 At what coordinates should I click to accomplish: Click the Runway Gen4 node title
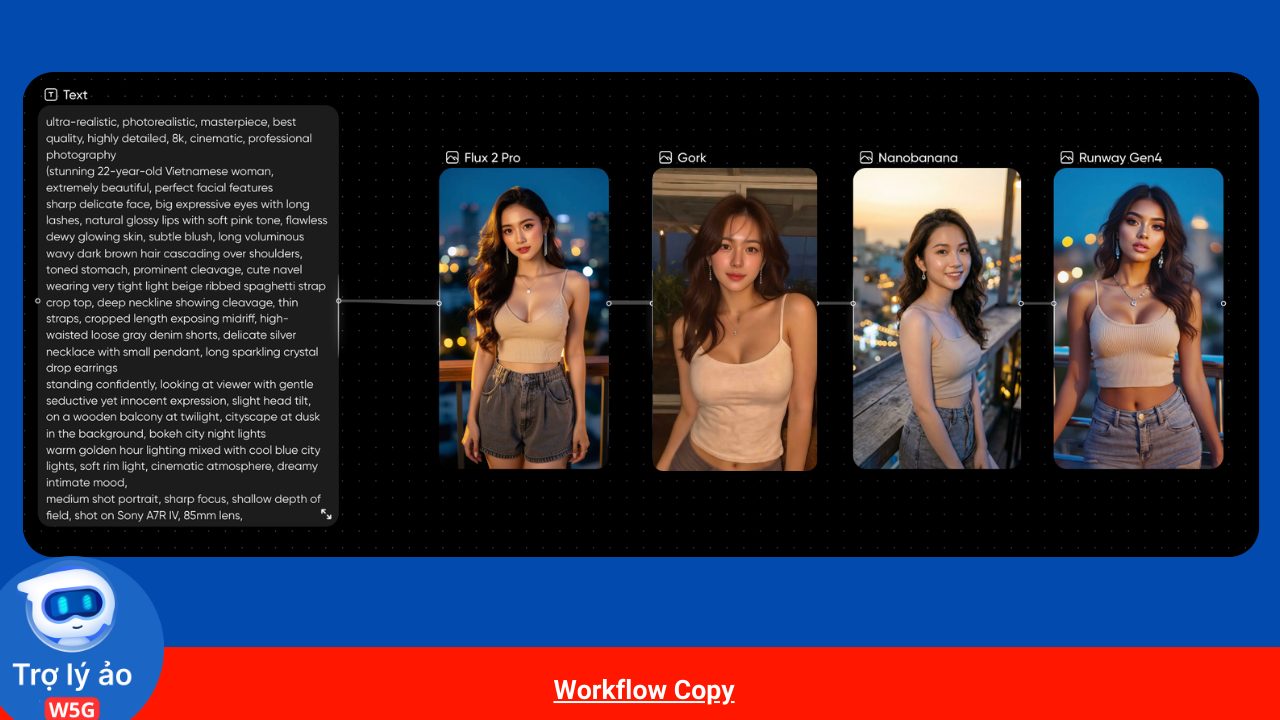click(1120, 158)
